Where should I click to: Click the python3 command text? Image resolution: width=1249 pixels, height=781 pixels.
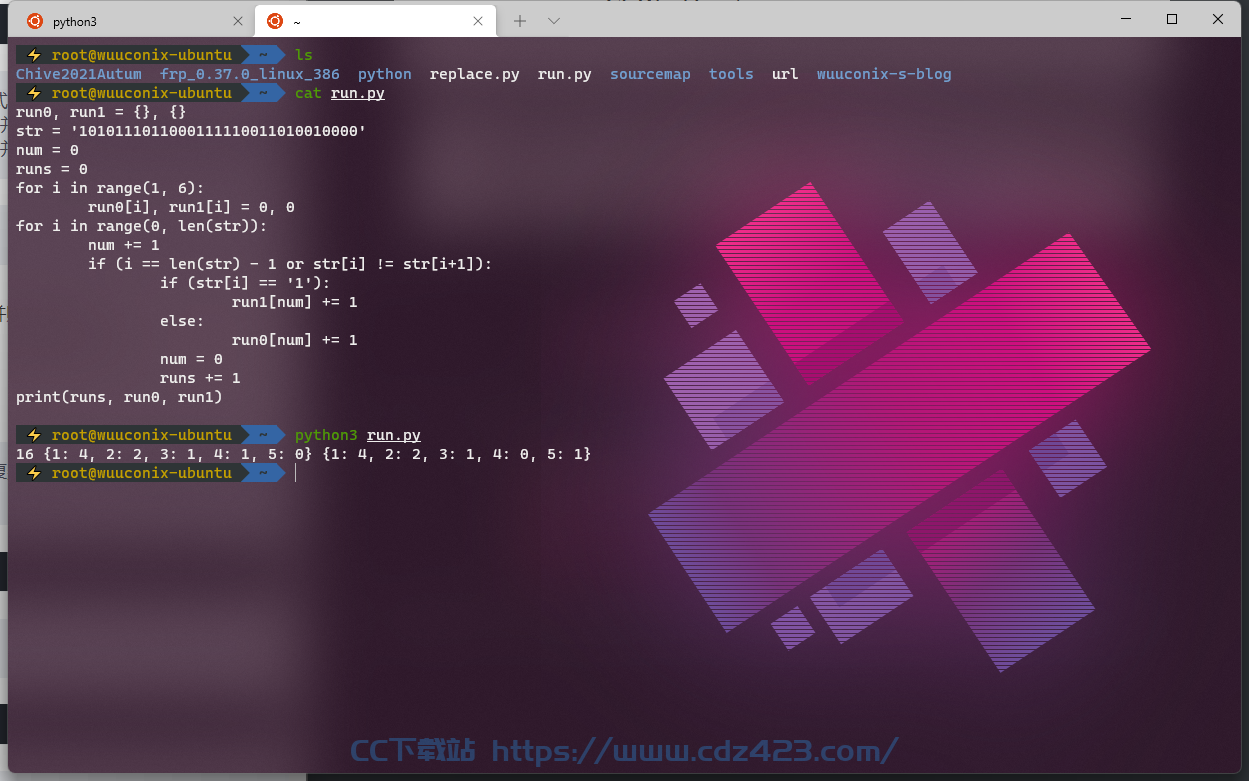pos(326,435)
